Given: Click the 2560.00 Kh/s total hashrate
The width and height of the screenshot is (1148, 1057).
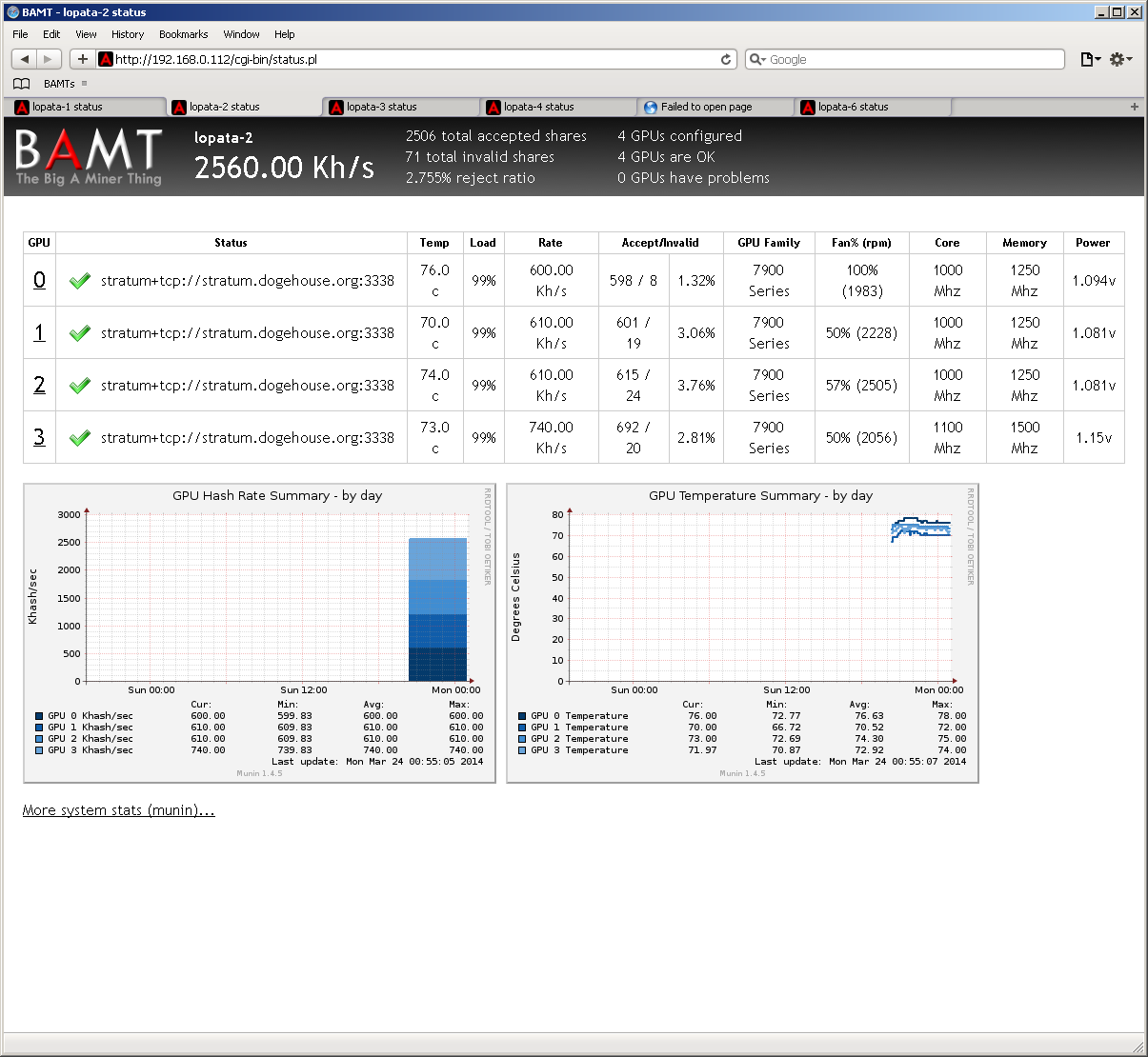Looking at the screenshot, I should tap(284, 168).
